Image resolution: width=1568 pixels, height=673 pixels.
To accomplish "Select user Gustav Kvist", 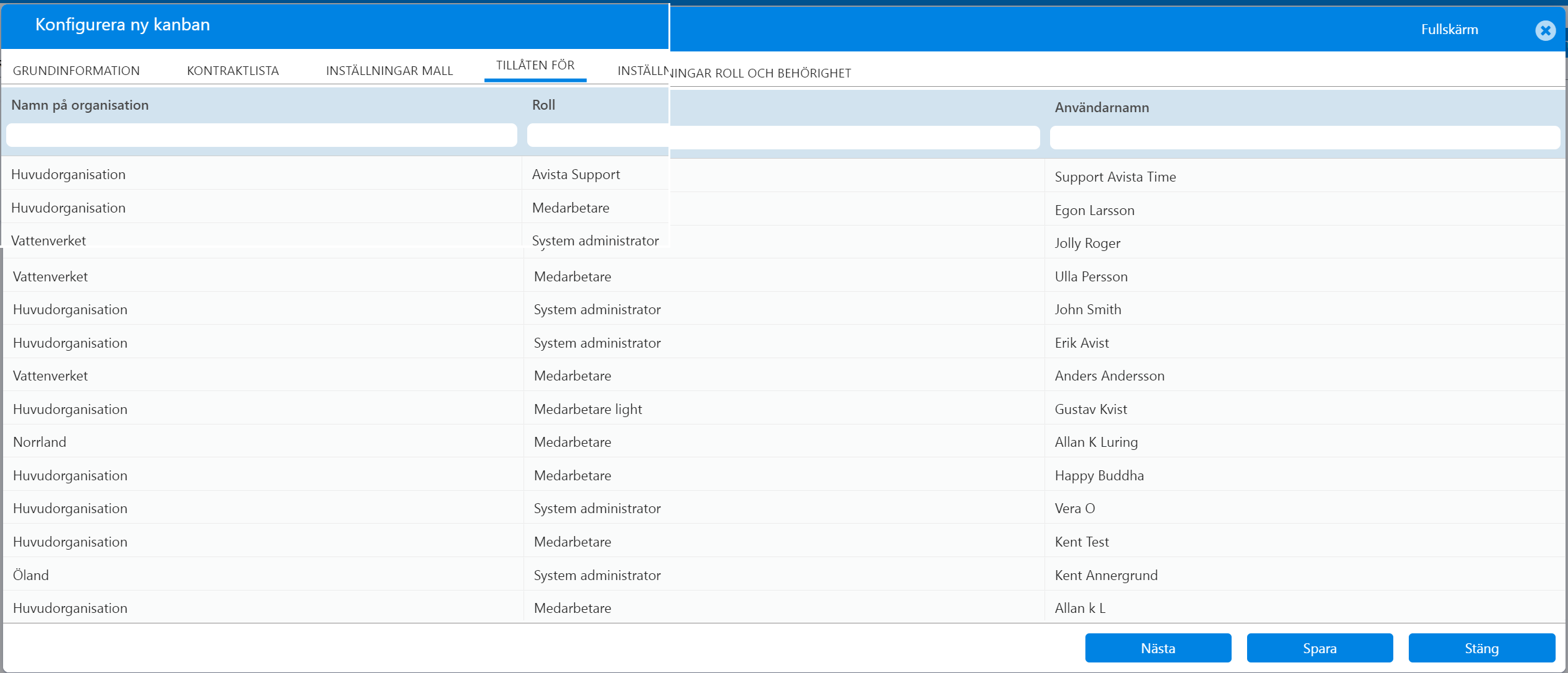I will click(x=1091, y=409).
